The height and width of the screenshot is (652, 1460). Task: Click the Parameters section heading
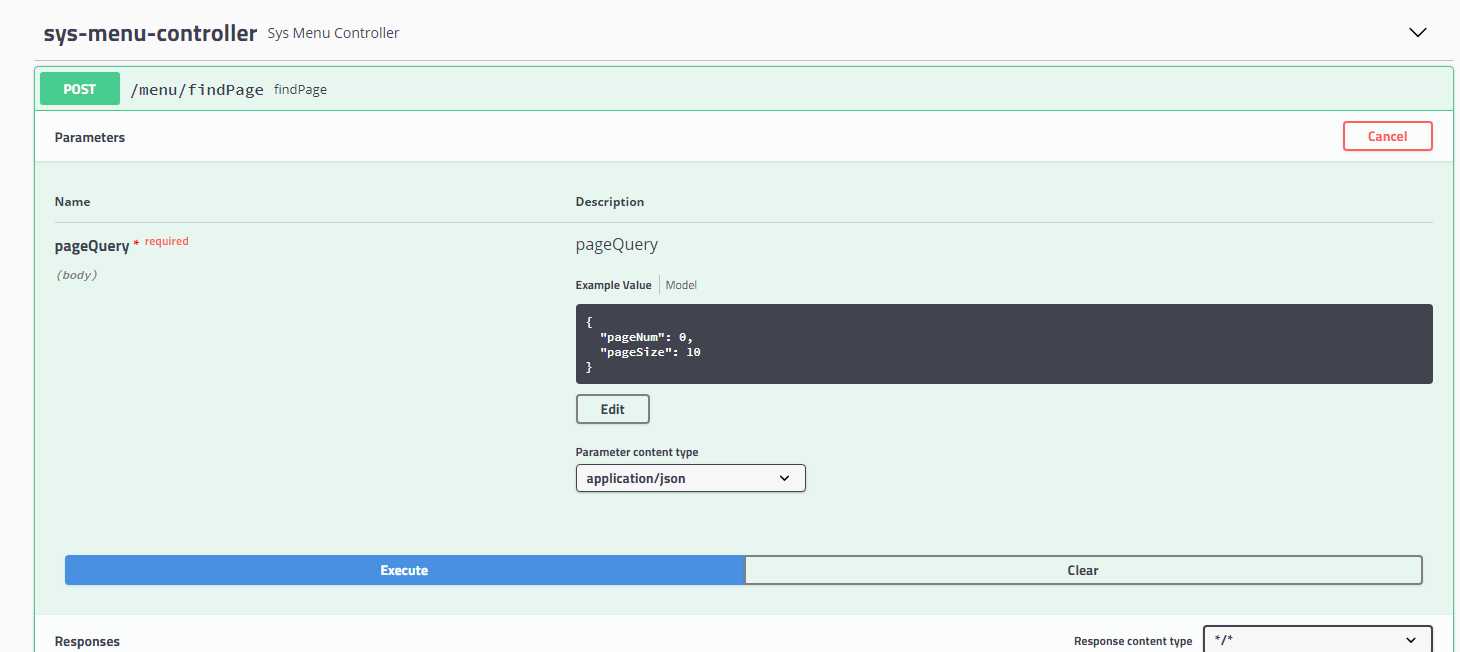click(x=90, y=137)
